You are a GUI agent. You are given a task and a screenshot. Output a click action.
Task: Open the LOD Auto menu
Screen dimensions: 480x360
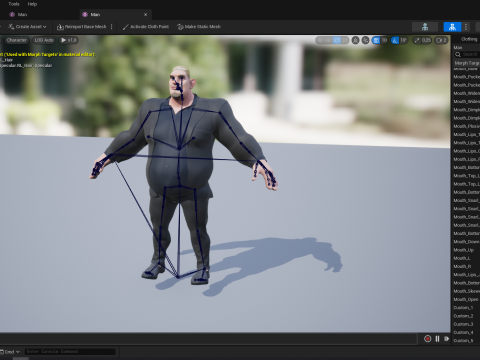tap(44, 40)
